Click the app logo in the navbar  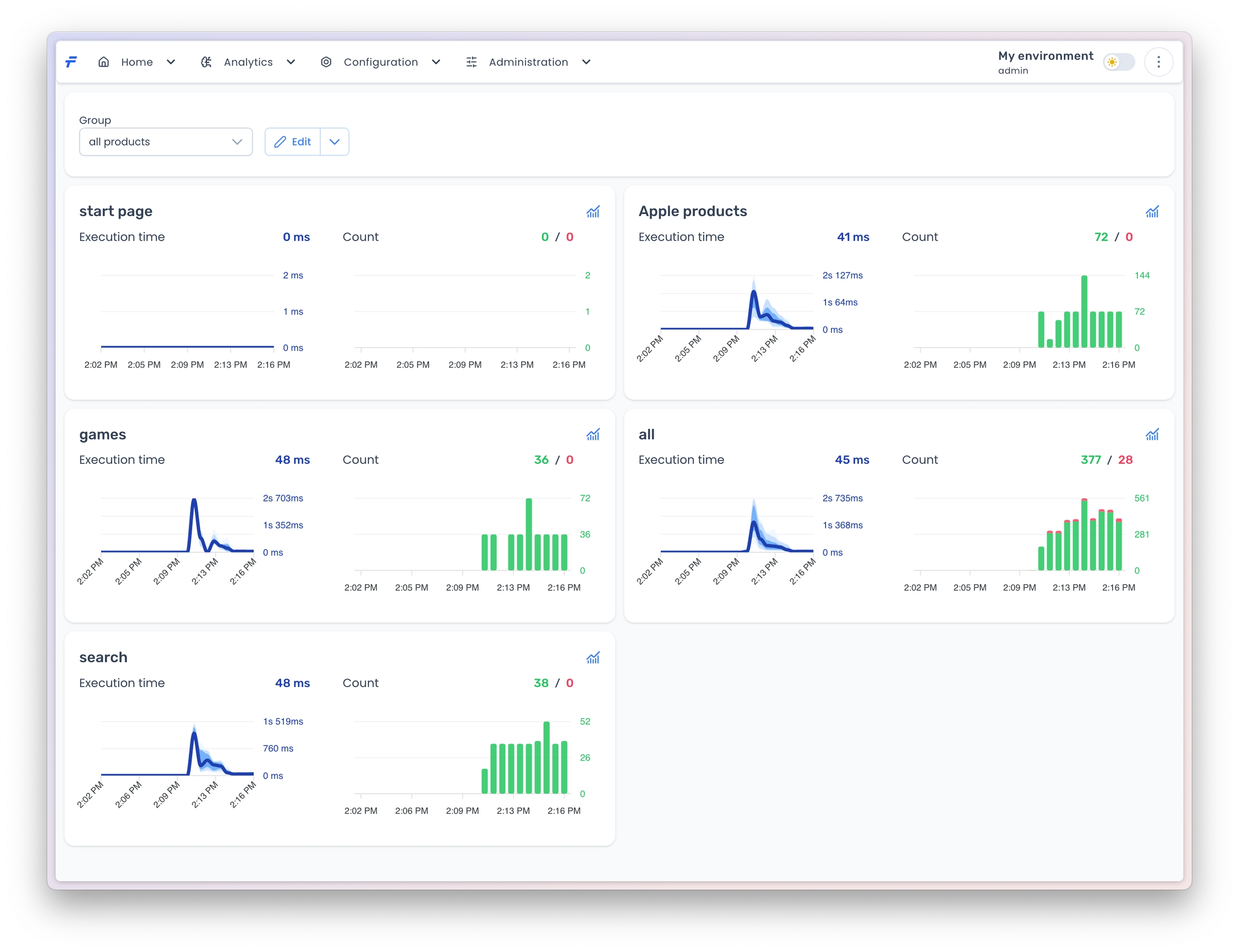(x=72, y=62)
